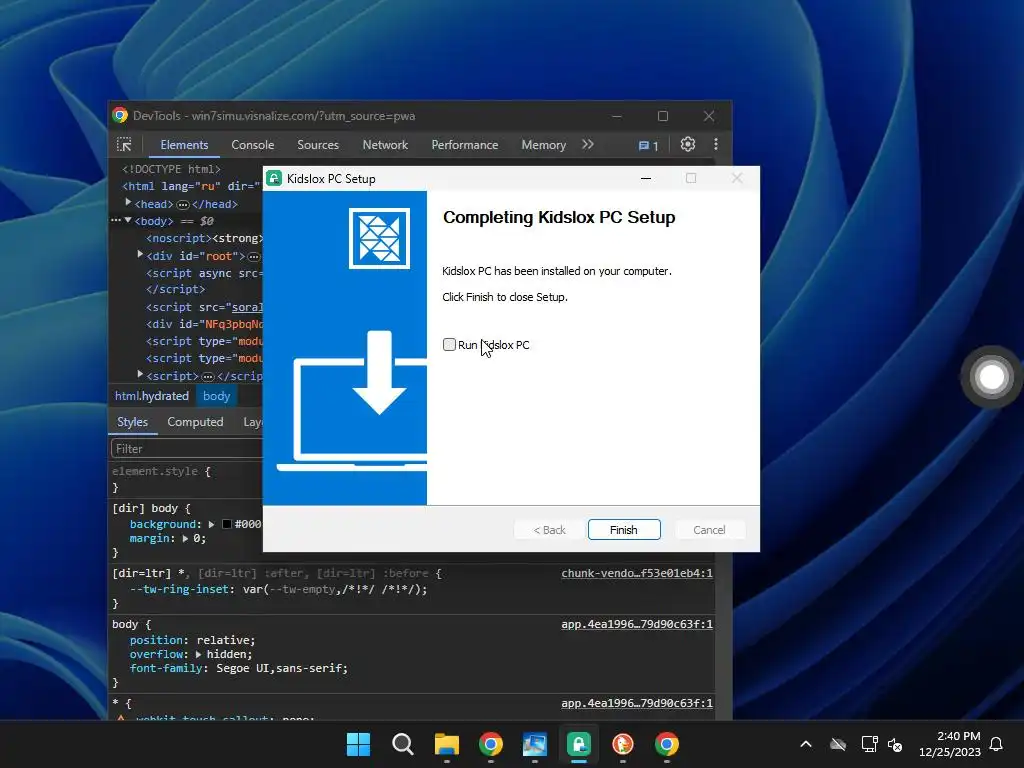Open the last Chrome icon in taskbar
This screenshot has height=768, width=1024.
tap(667, 744)
